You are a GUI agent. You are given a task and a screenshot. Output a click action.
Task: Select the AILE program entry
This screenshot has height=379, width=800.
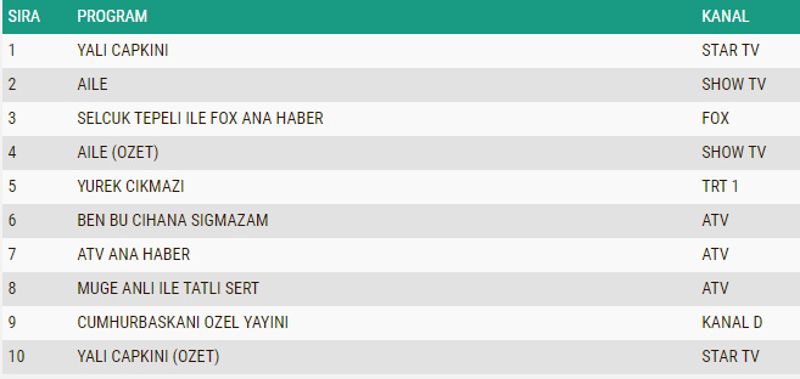coord(92,84)
